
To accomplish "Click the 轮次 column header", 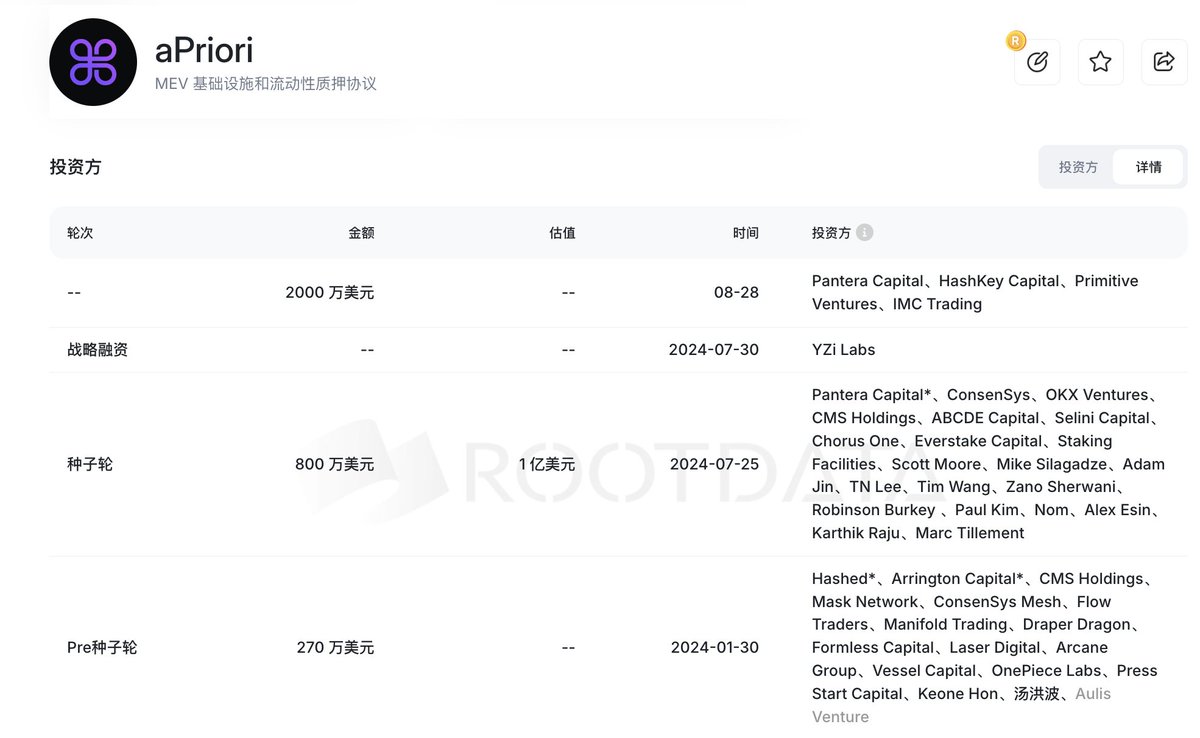I will pos(80,232).
